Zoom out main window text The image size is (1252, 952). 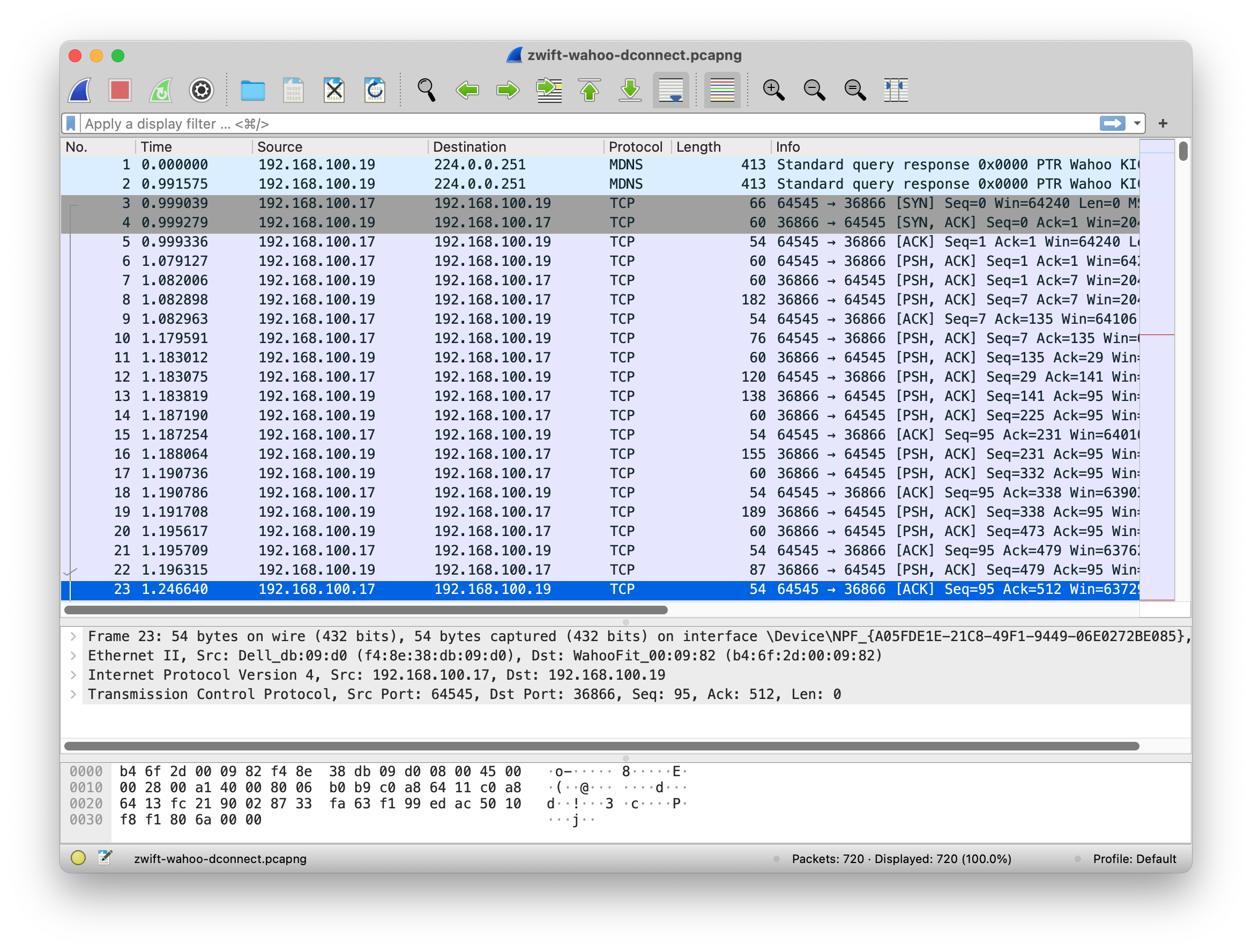click(815, 90)
